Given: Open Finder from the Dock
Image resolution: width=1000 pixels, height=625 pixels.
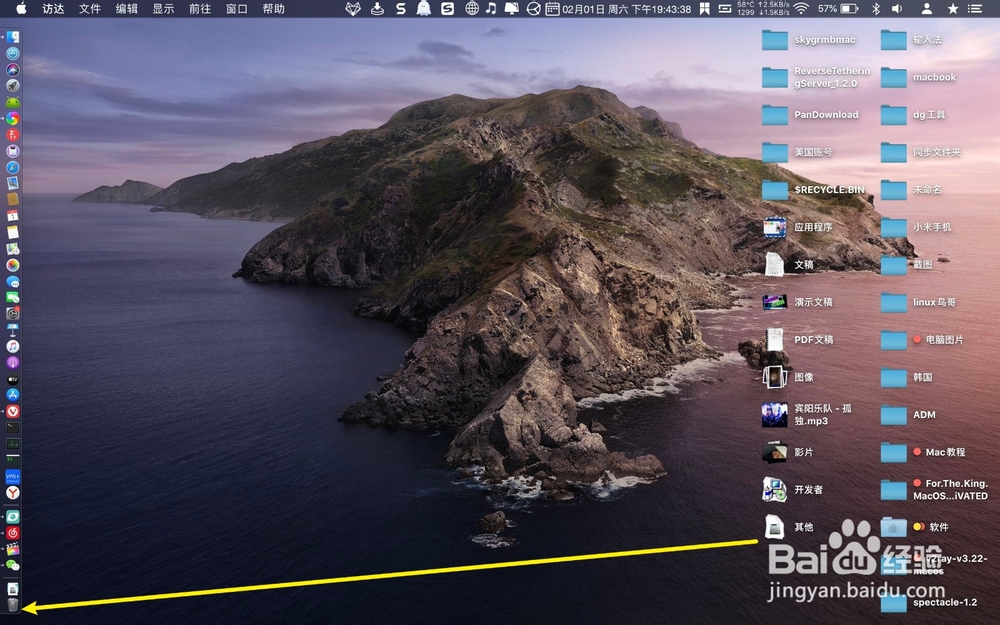Looking at the screenshot, I should (x=13, y=38).
